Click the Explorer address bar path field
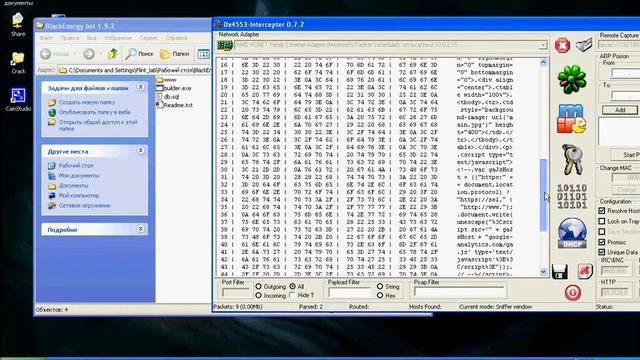 click(135, 70)
